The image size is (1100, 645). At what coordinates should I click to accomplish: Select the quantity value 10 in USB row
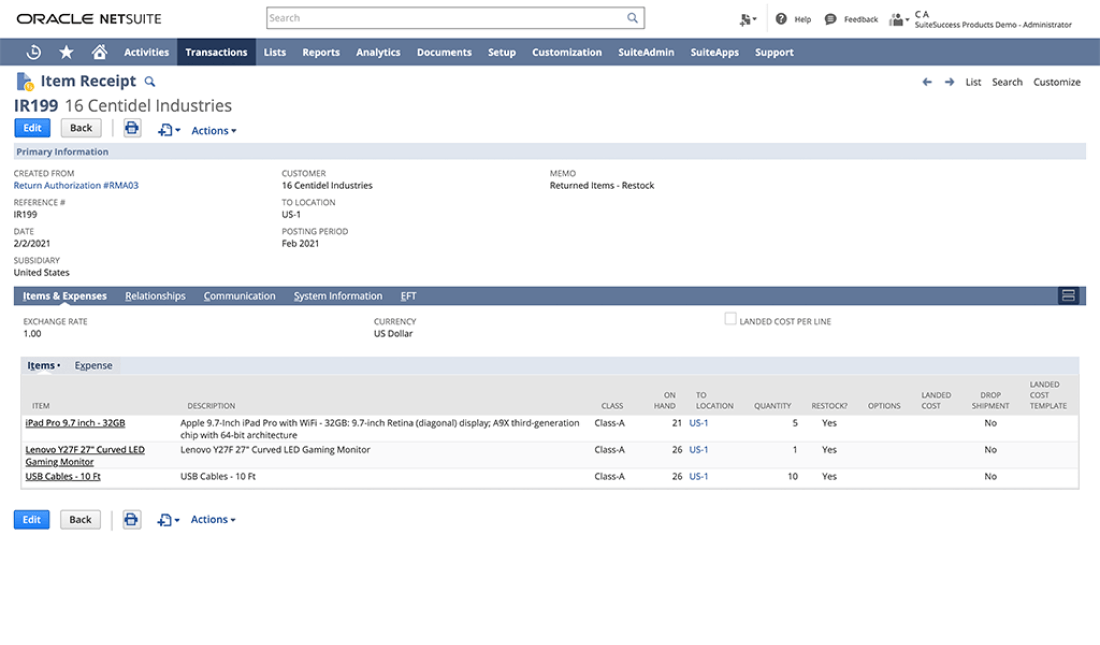[793, 477]
